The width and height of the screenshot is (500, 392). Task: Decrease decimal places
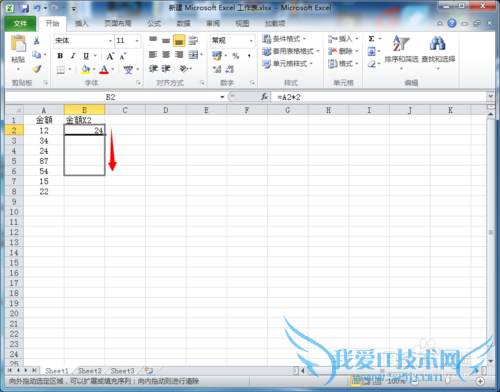(x=230, y=69)
